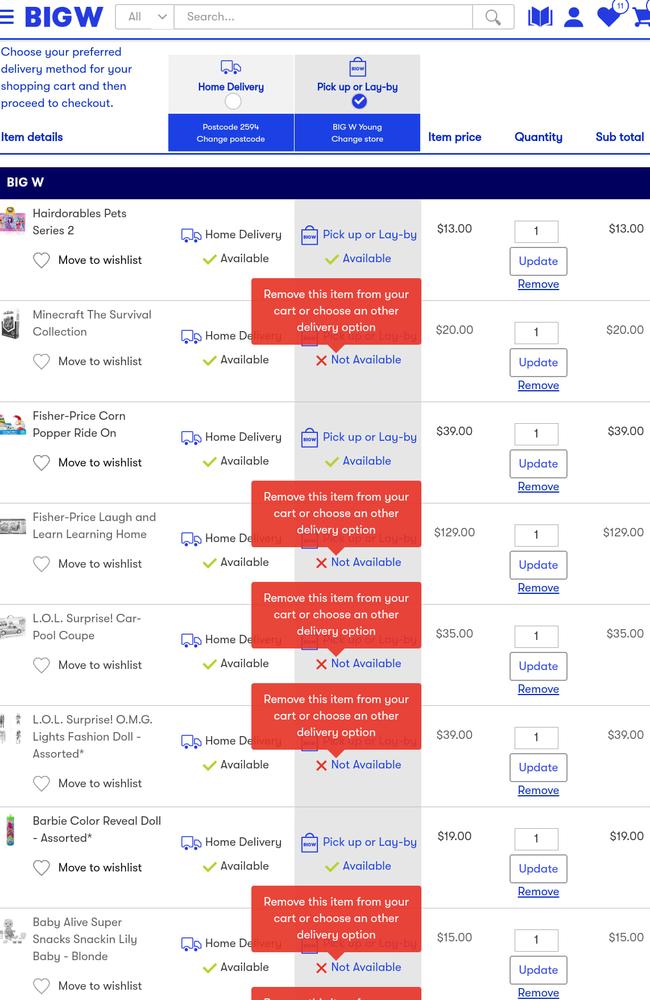Update quantity for Minecraft The Survival Collection
The width and height of the screenshot is (650, 1000).
(538, 363)
